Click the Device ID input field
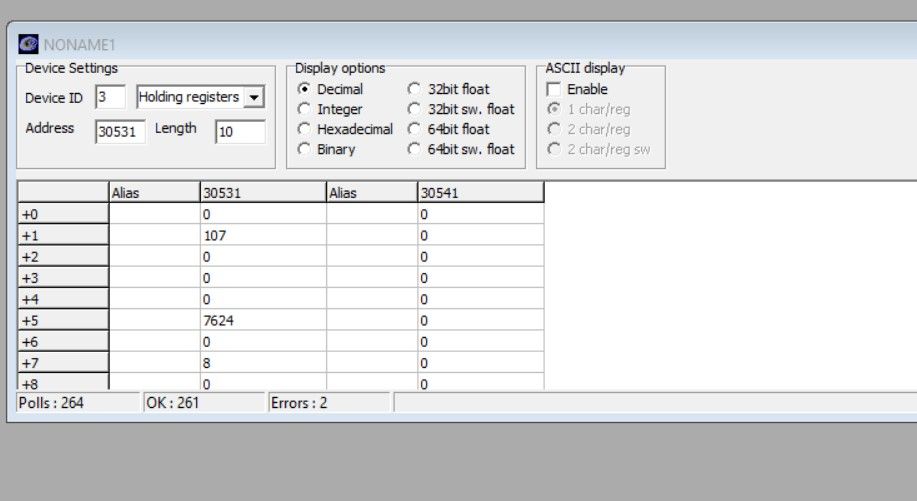Screen dimensions: 917x501 tap(111, 97)
